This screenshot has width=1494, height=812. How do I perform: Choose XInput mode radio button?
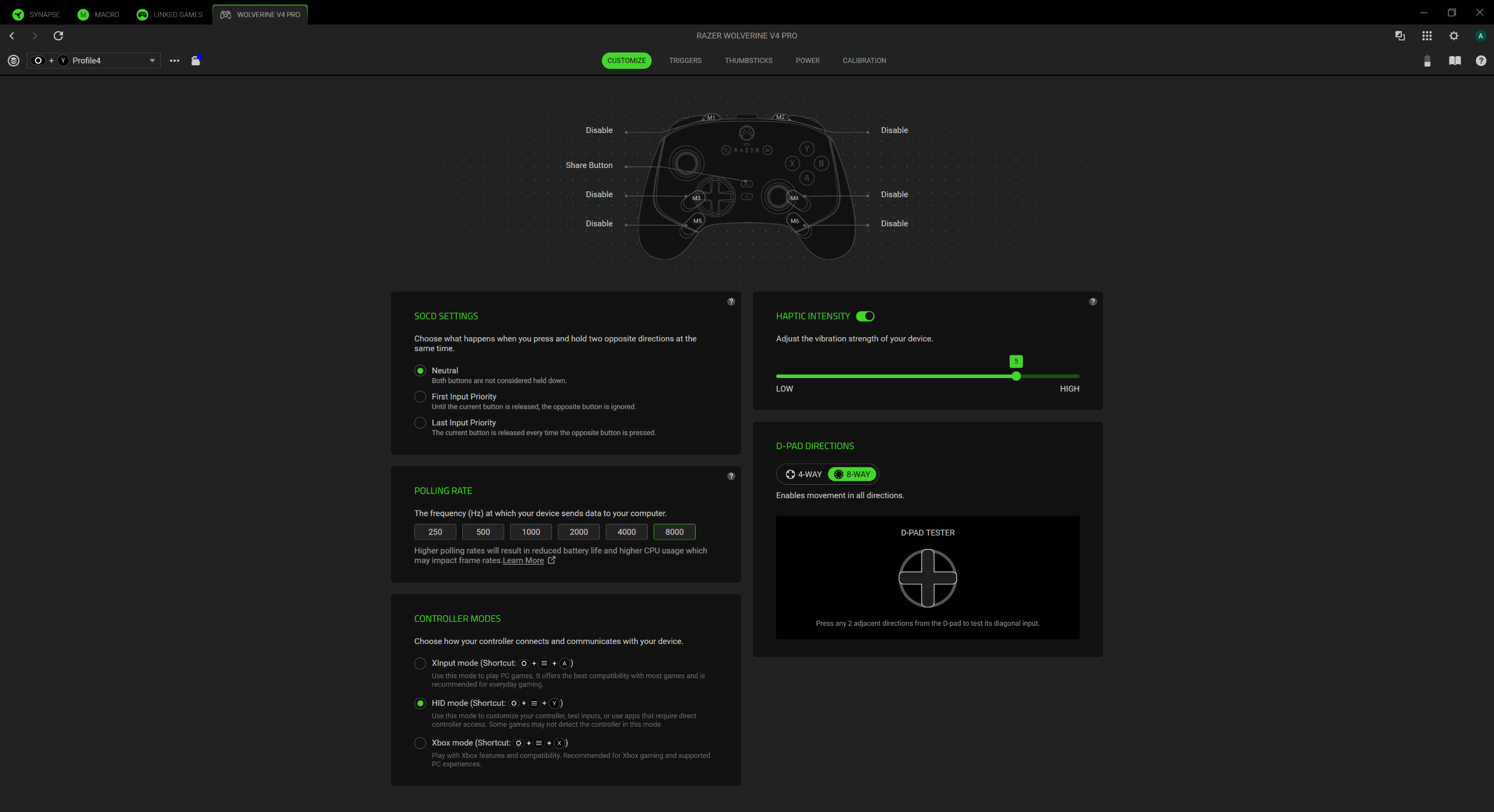click(x=420, y=663)
